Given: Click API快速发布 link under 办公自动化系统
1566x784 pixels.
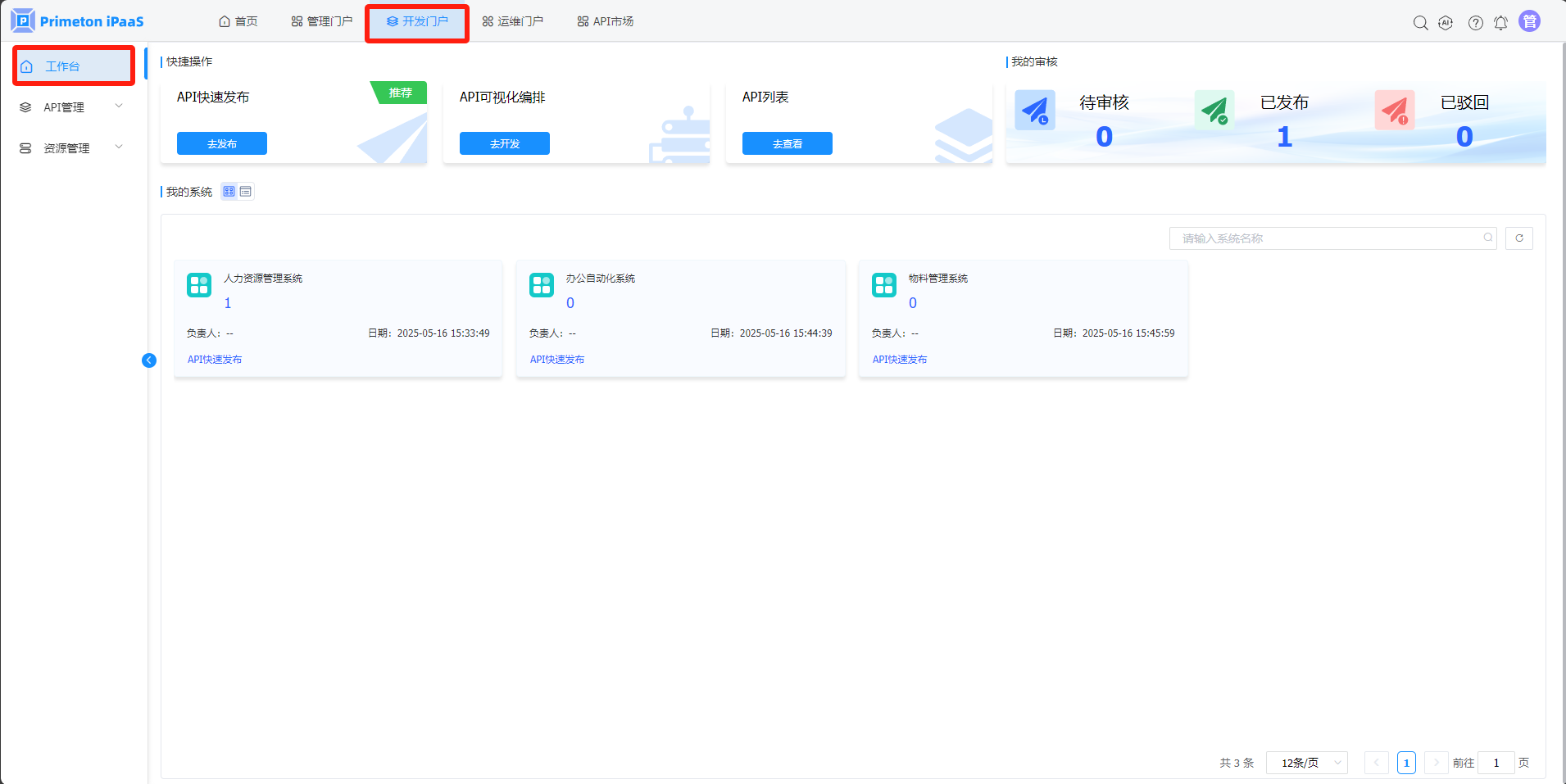Looking at the screenshot, I should [557, 360].
